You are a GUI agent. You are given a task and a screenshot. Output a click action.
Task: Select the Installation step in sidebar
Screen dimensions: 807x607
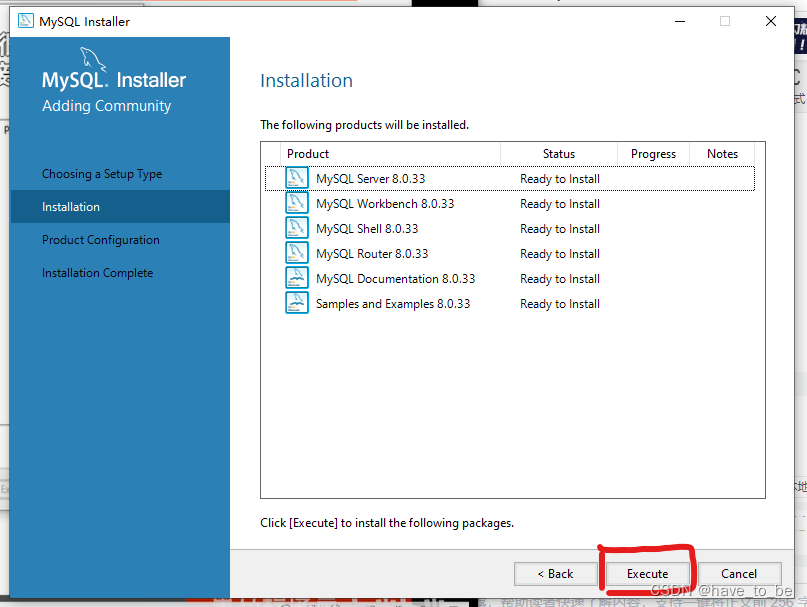pyautogui.click(x=120, y=206)
